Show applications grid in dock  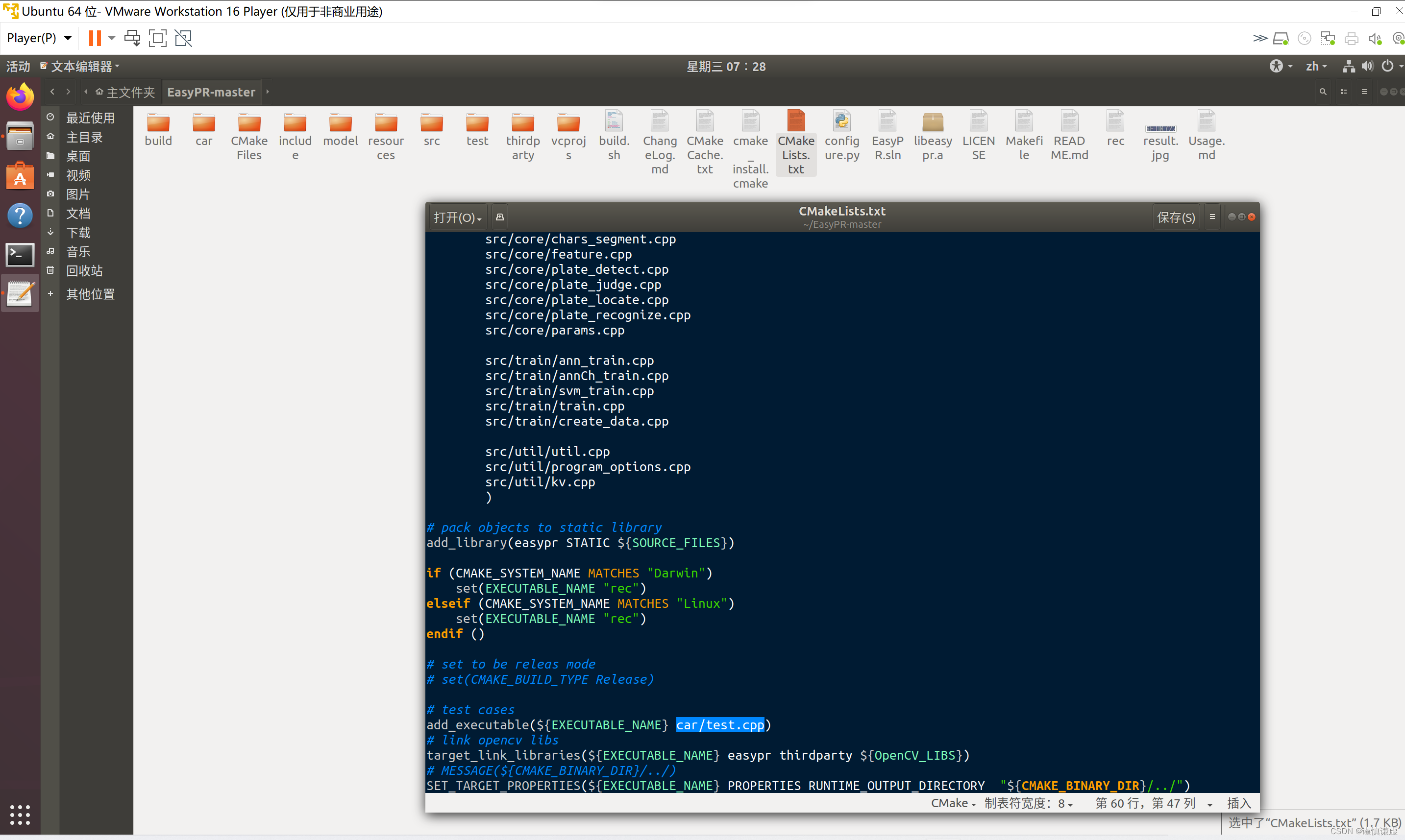point(20,814)
